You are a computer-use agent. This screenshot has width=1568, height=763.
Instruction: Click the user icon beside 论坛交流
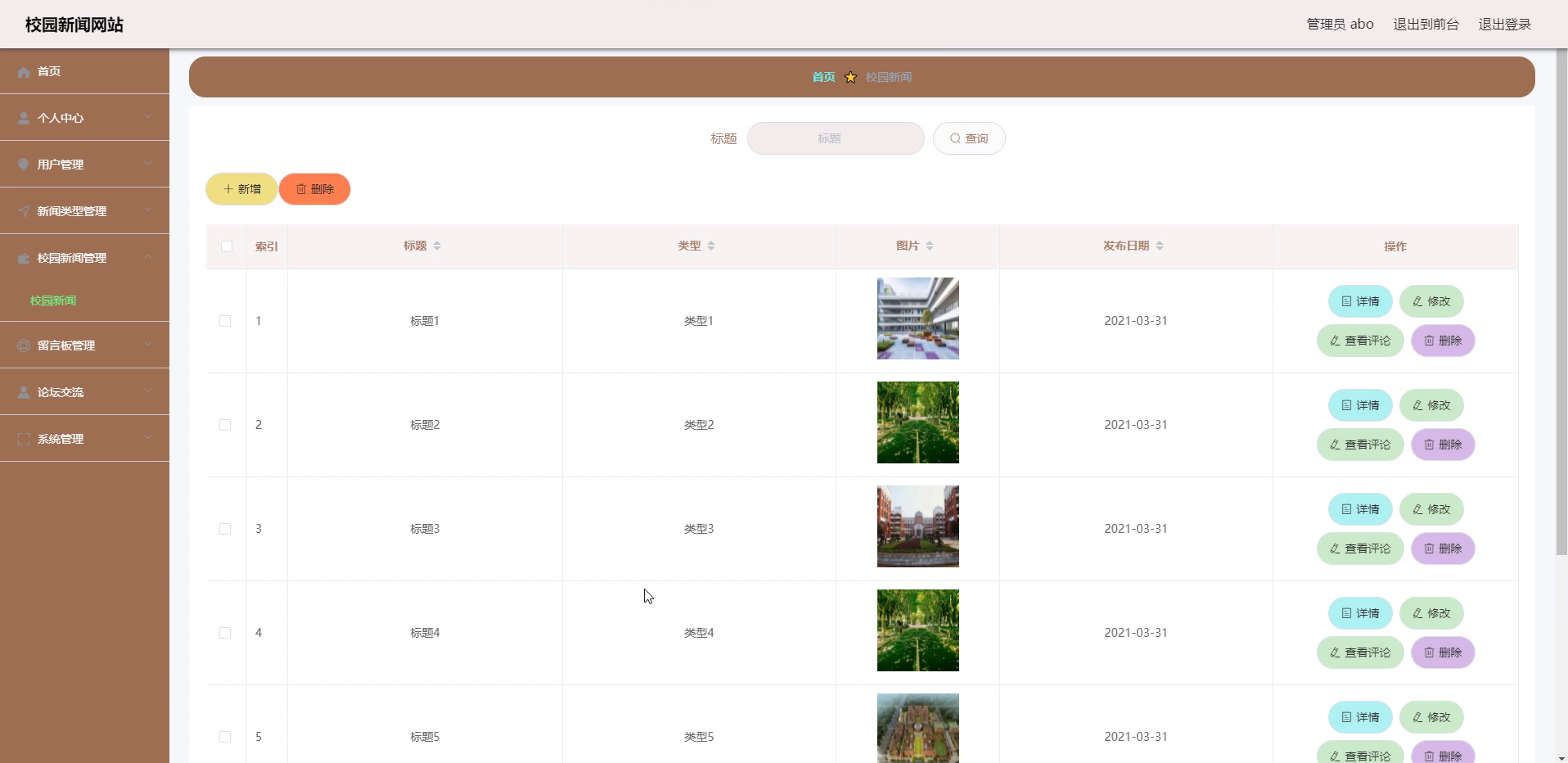click(x=24, y=392)
